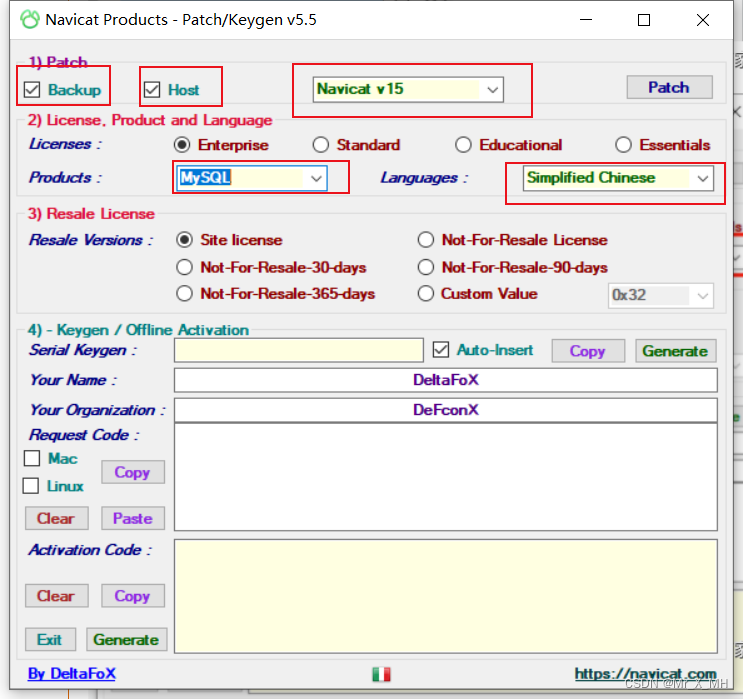Screen dimensions: 743x699
Task: Click the Your Name field with DeltaFoX
Action: click(x=445, y=380)
